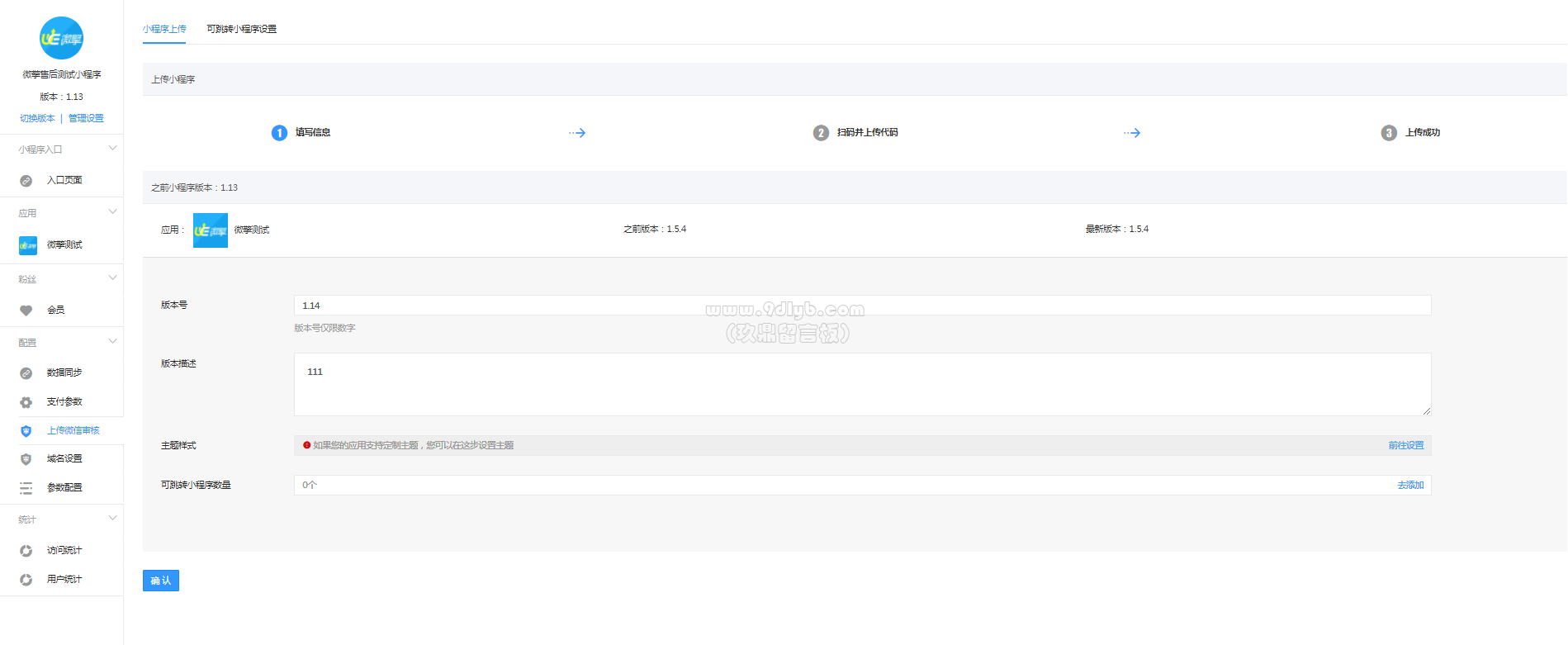Screen dimensions: 1568x645
Task: Click step 3 circle 上传成功
Action: 1389,133
